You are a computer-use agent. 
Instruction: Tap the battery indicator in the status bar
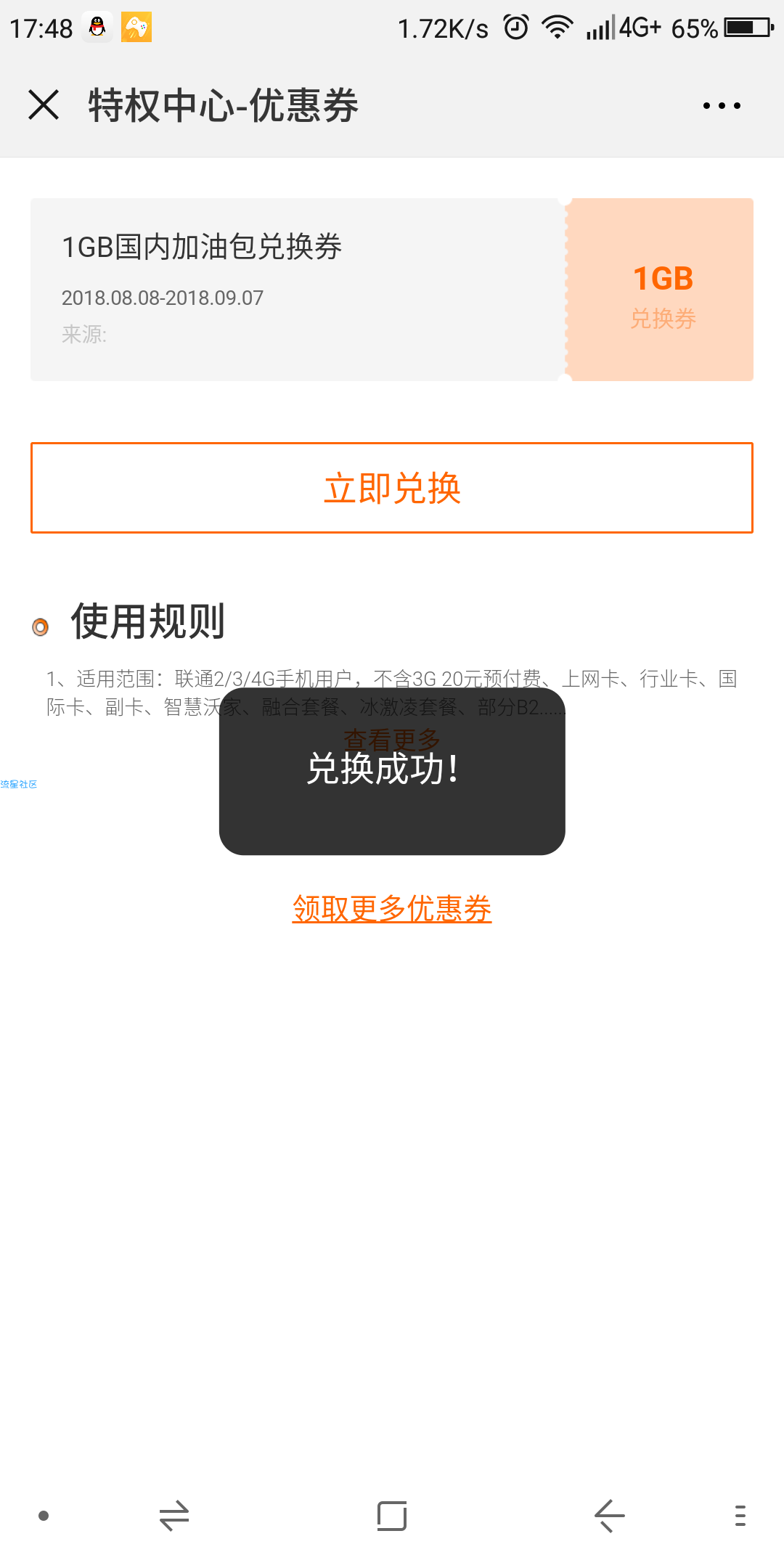pyautogui.click(x=749, y=28)
